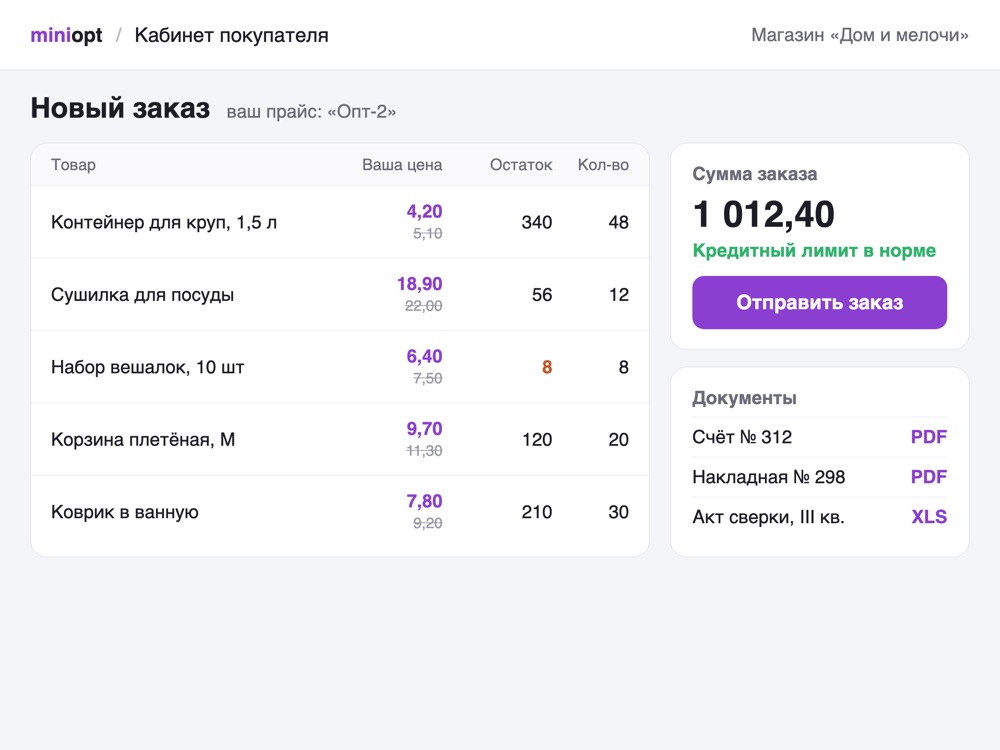Screen dimensions: 1000x750
Task: Select product Коврик в ванную
Action: tap(124, 512)
